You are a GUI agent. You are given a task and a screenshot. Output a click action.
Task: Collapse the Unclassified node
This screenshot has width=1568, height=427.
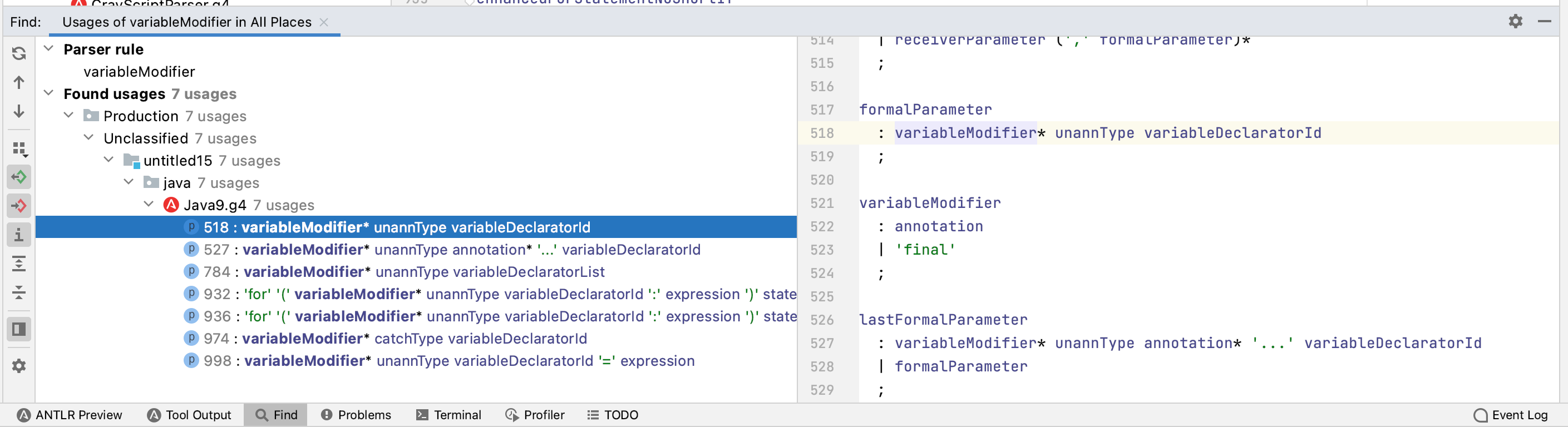[x=89, y=138]
